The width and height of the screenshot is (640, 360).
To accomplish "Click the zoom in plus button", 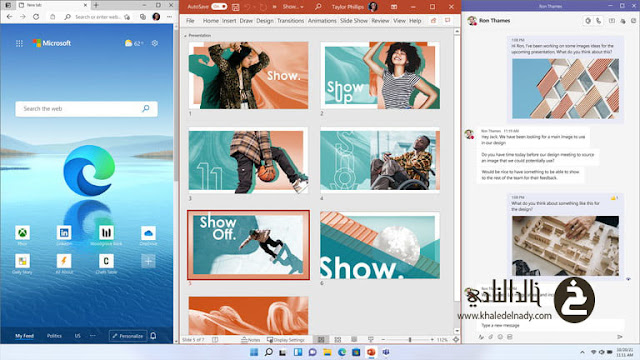I will [432, 340].
